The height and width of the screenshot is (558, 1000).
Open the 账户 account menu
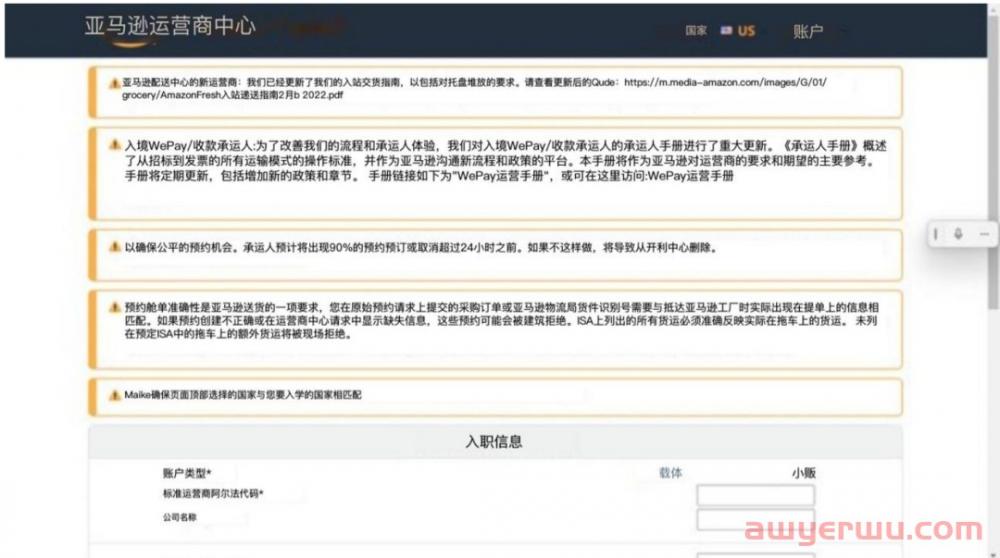click(808, 31)
